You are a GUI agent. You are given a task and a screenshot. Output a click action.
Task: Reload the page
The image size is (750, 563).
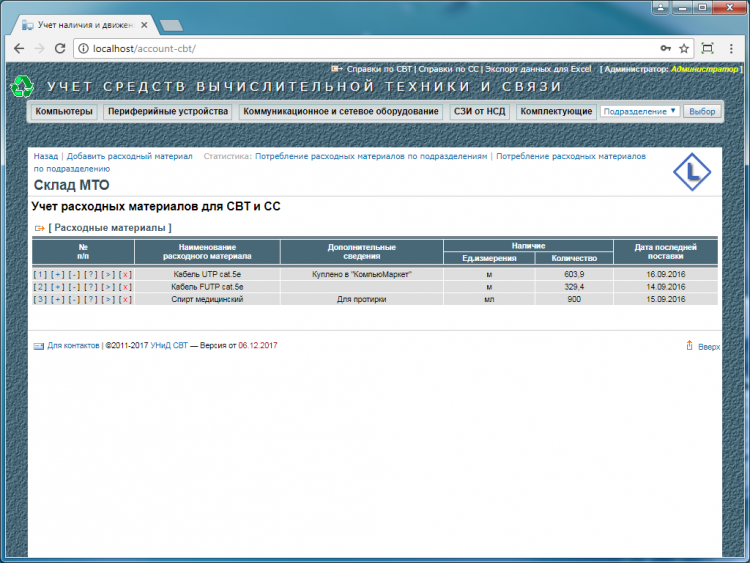tap(60, 48)
